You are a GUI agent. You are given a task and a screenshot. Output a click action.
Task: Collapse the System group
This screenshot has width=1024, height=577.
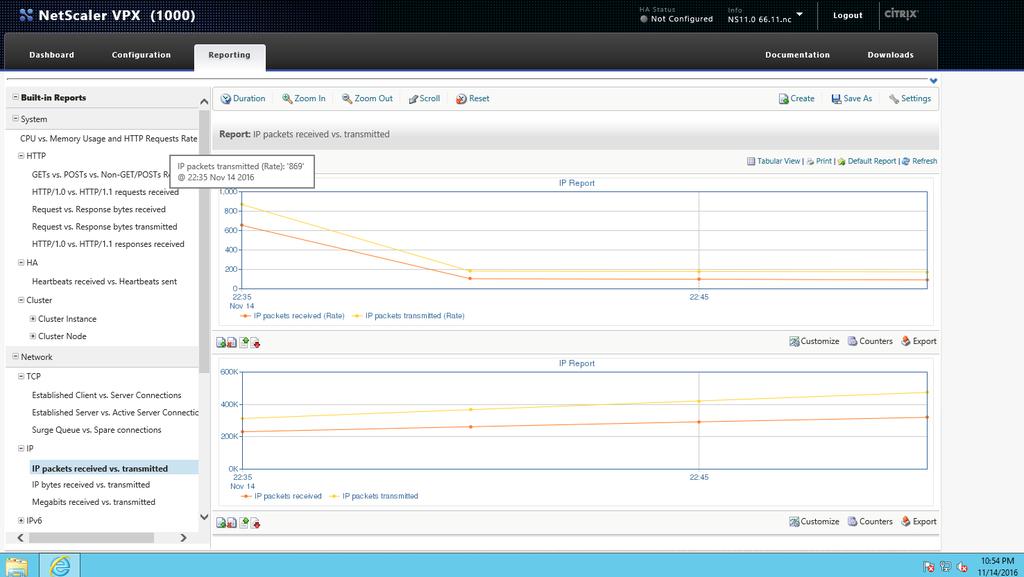pyautogui.click(x=15, y=119)
